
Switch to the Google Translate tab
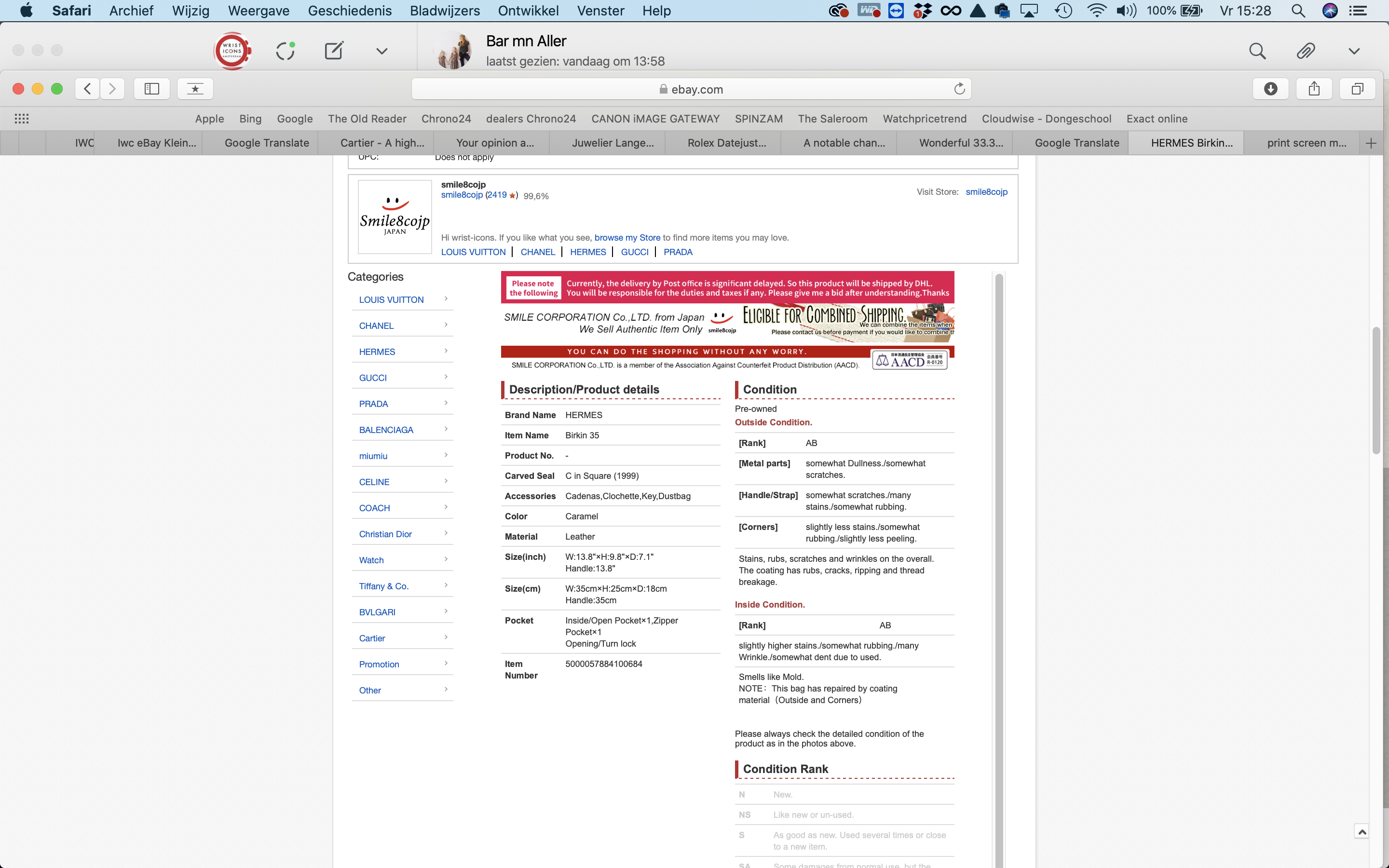(266, 143)
